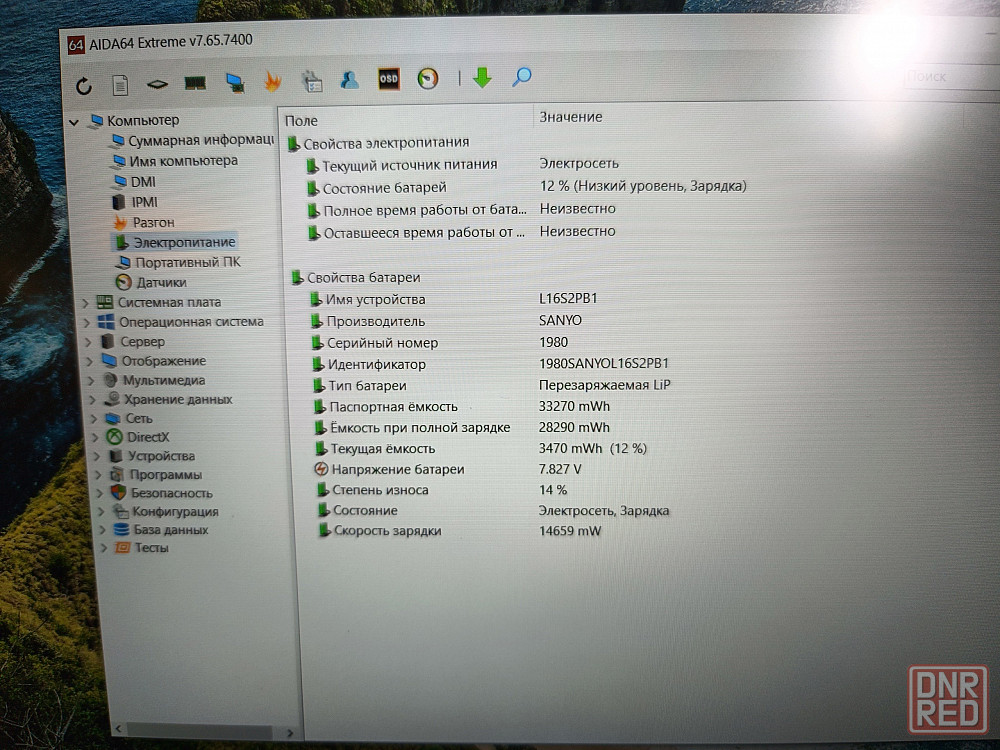Collapse the Компьютер tree node

(75, 121)
